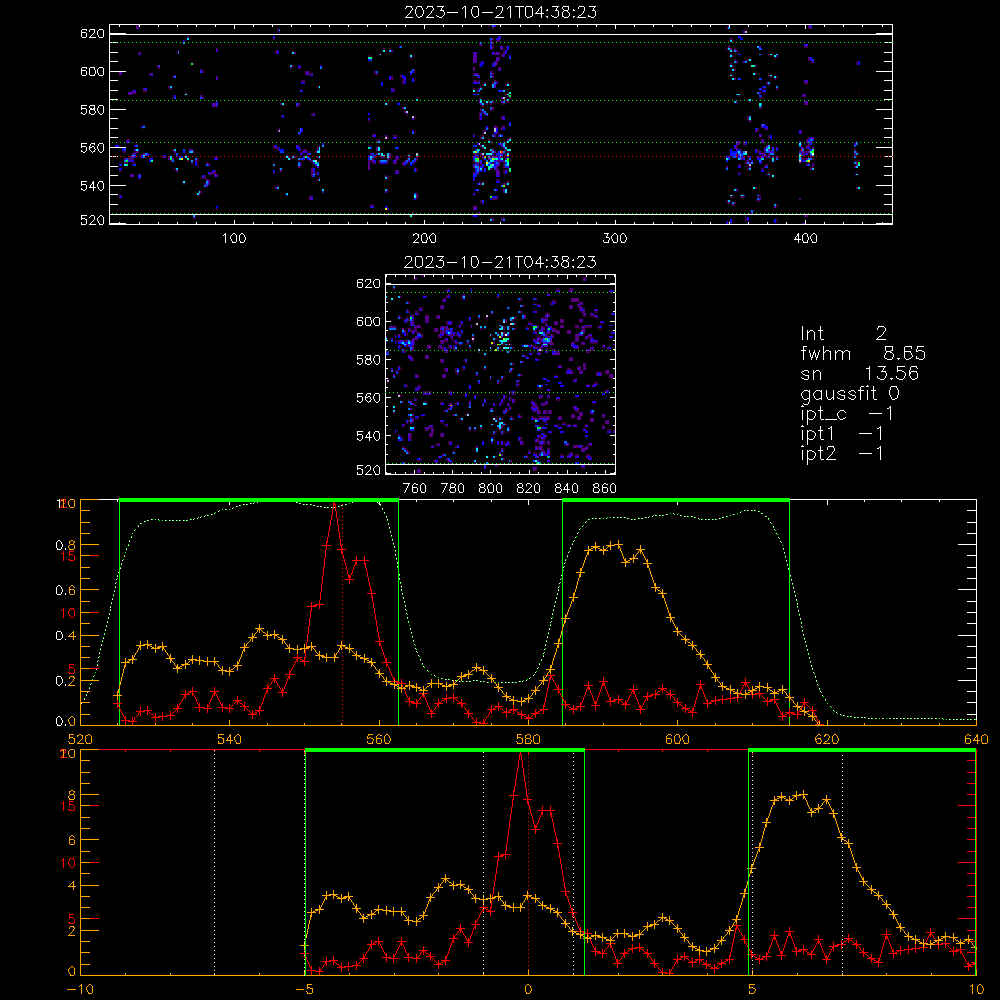
Task: Click x-axis label 100 on top plot
Action: point(234,238)
